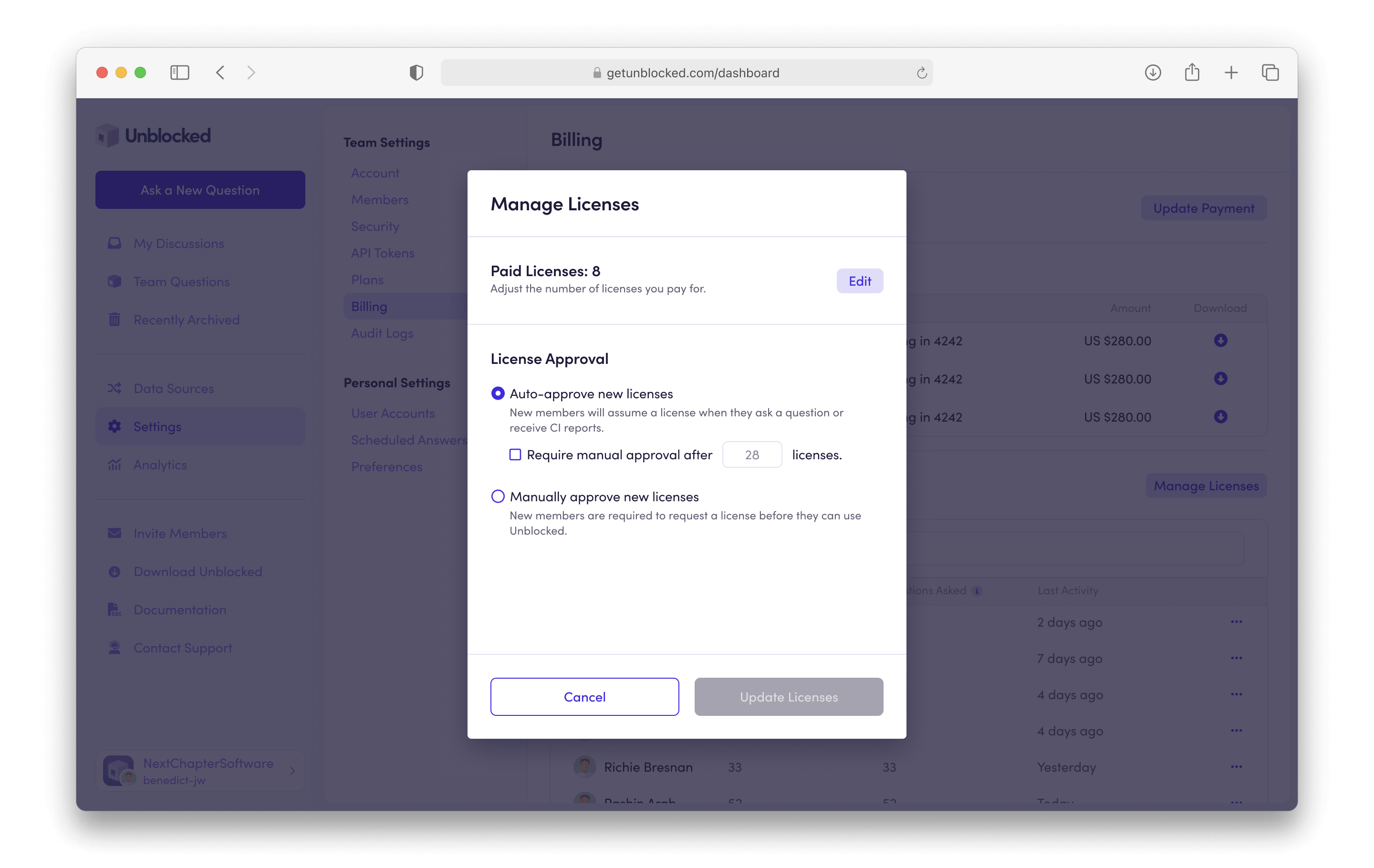Expand NextChapterSoftware team switcher chevron
Screen dimensions: 1374x868
[x=292, y=771]
